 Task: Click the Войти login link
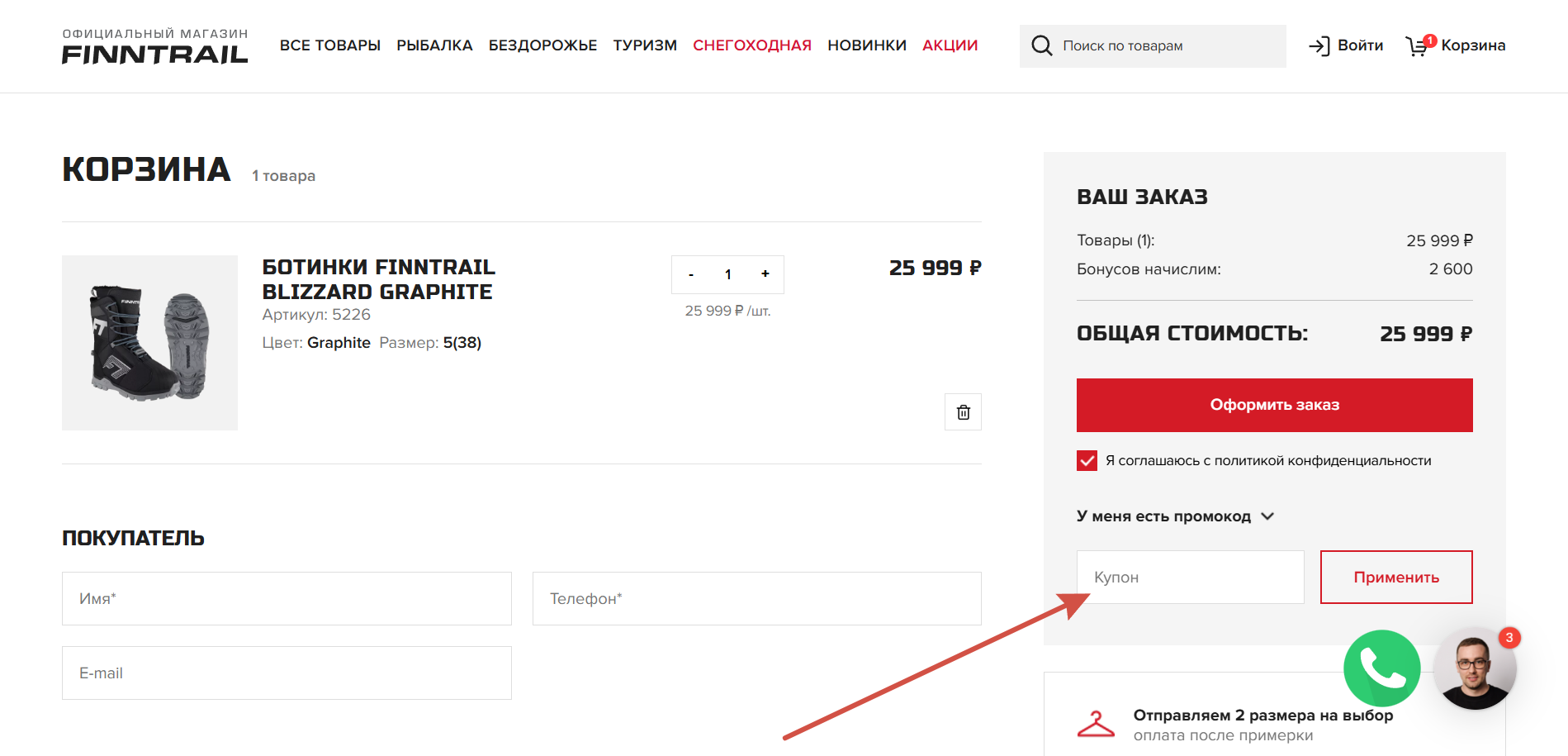1360,45
